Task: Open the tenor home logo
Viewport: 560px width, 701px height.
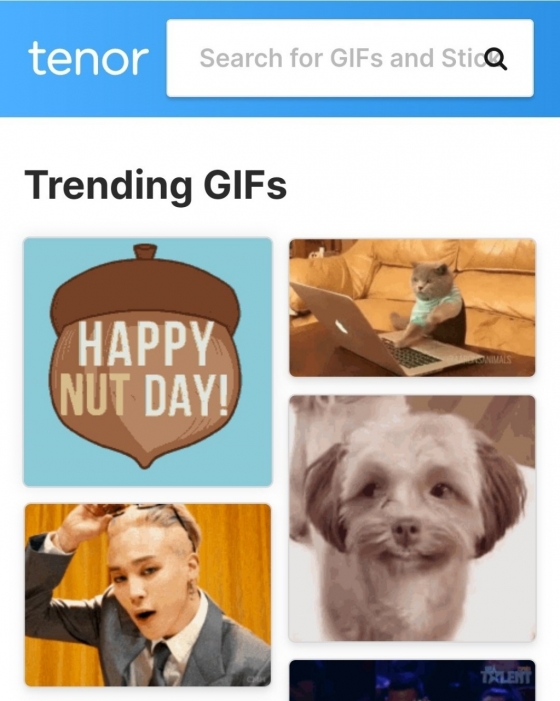Action: pos(88,59)
